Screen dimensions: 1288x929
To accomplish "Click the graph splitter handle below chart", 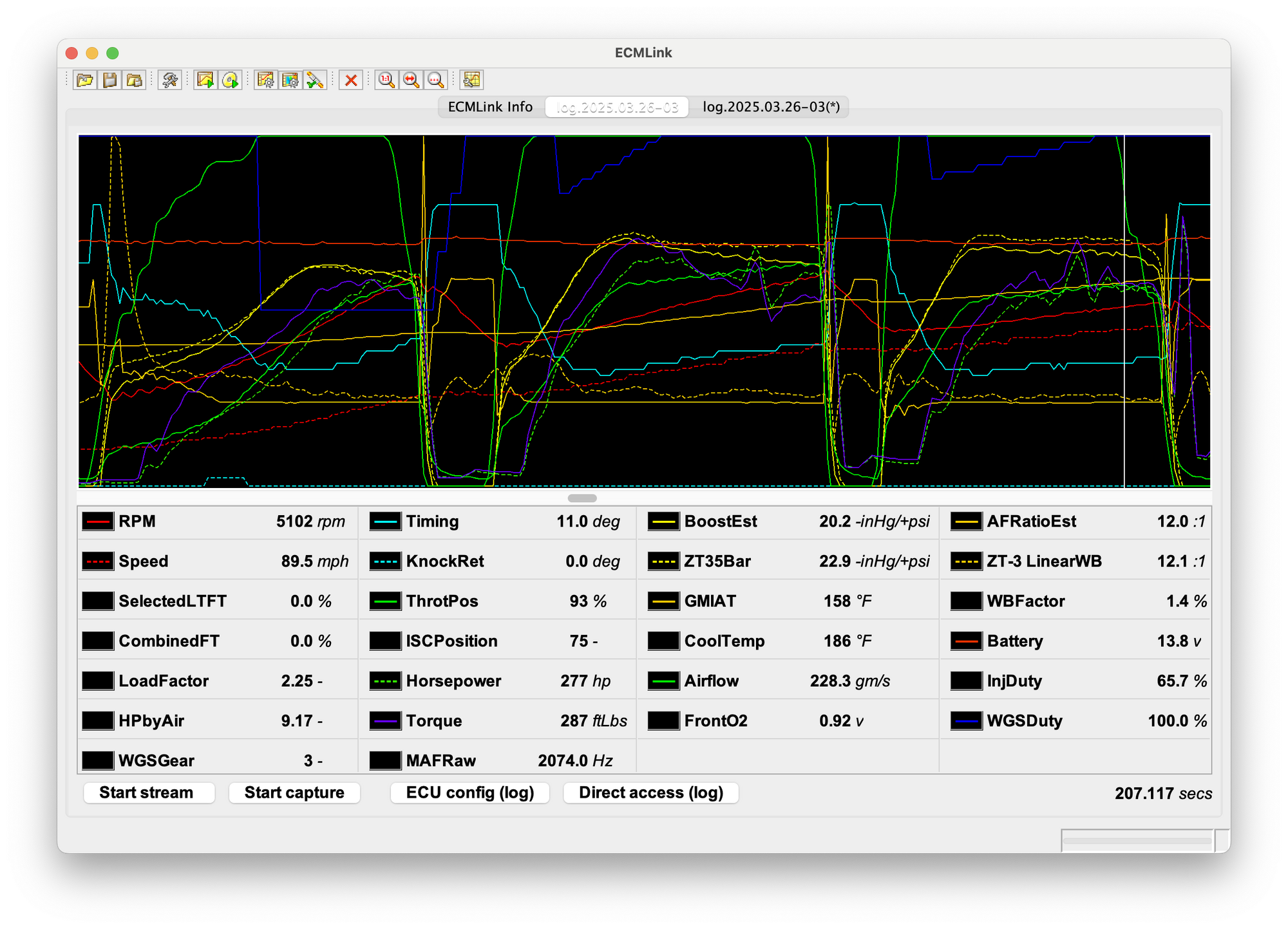I will (582, 498).
